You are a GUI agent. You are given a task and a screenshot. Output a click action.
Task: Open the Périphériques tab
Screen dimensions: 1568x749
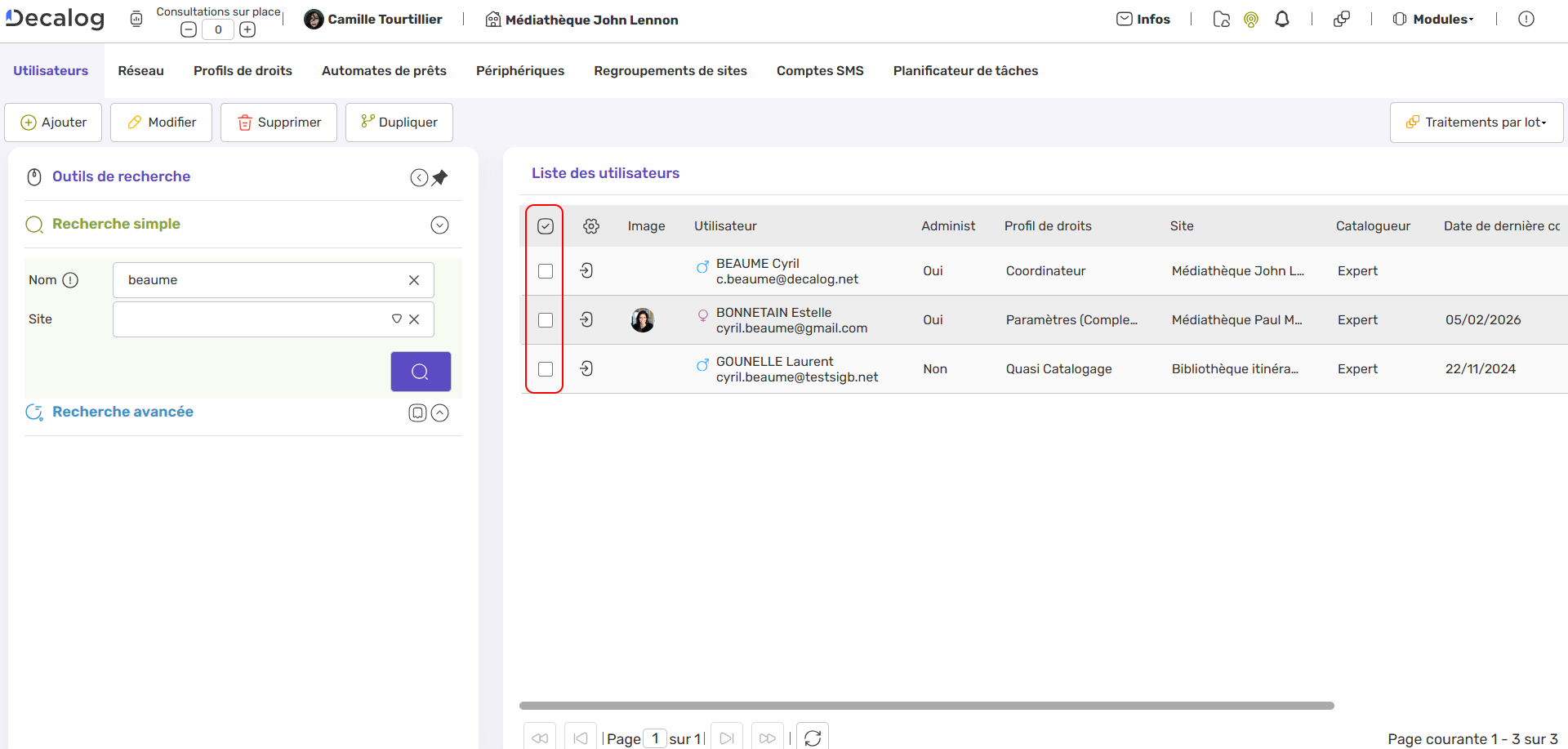click(520, 71)
